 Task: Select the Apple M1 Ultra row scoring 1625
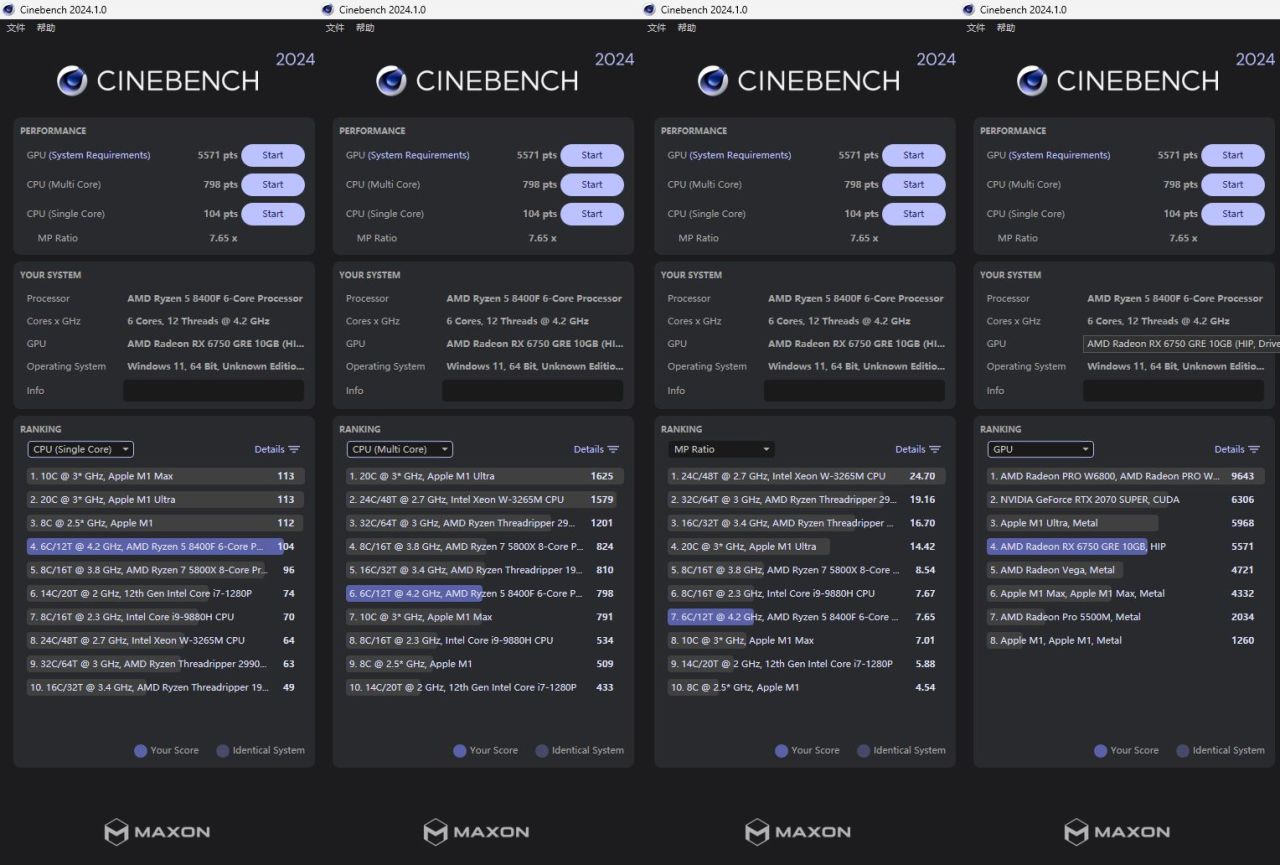[484, 477]
